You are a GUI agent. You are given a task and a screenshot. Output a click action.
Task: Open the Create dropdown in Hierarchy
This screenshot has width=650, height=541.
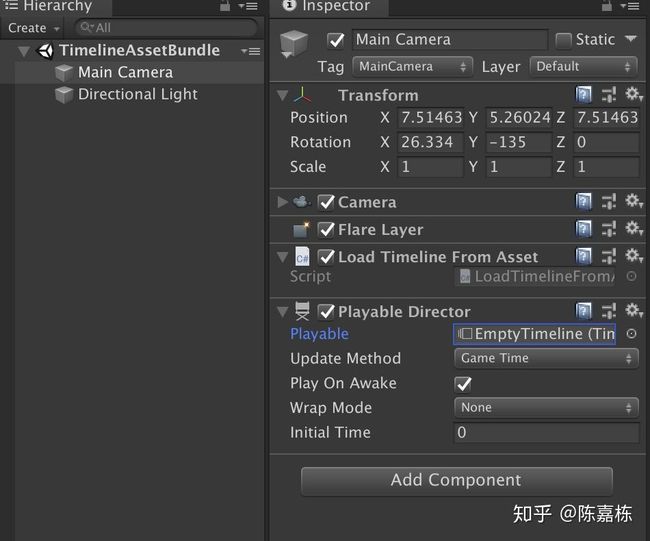click(34, 28)
